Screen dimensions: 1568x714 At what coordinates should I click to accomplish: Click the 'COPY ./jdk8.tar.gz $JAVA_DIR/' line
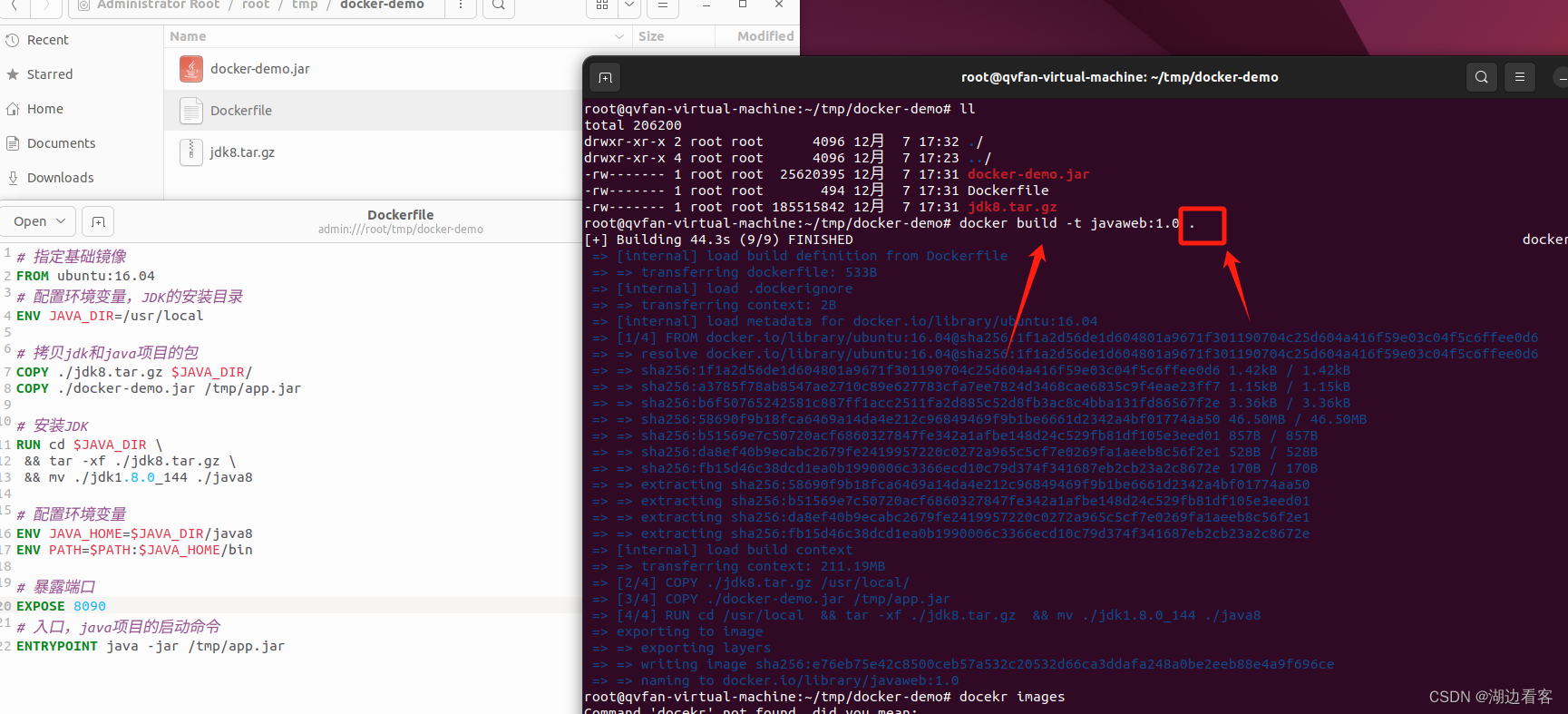click(134, 372)
